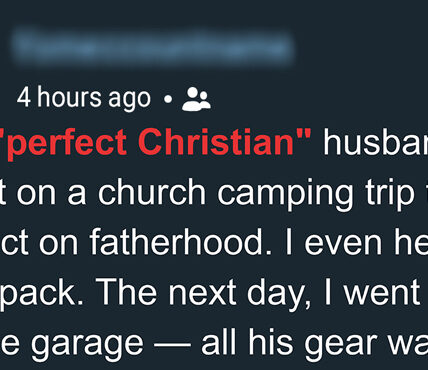The height and width of the screenshot is (370, 428).
Task: Click the long dash after "garage"
Action: pyautogui.click(x=172, y=344)
